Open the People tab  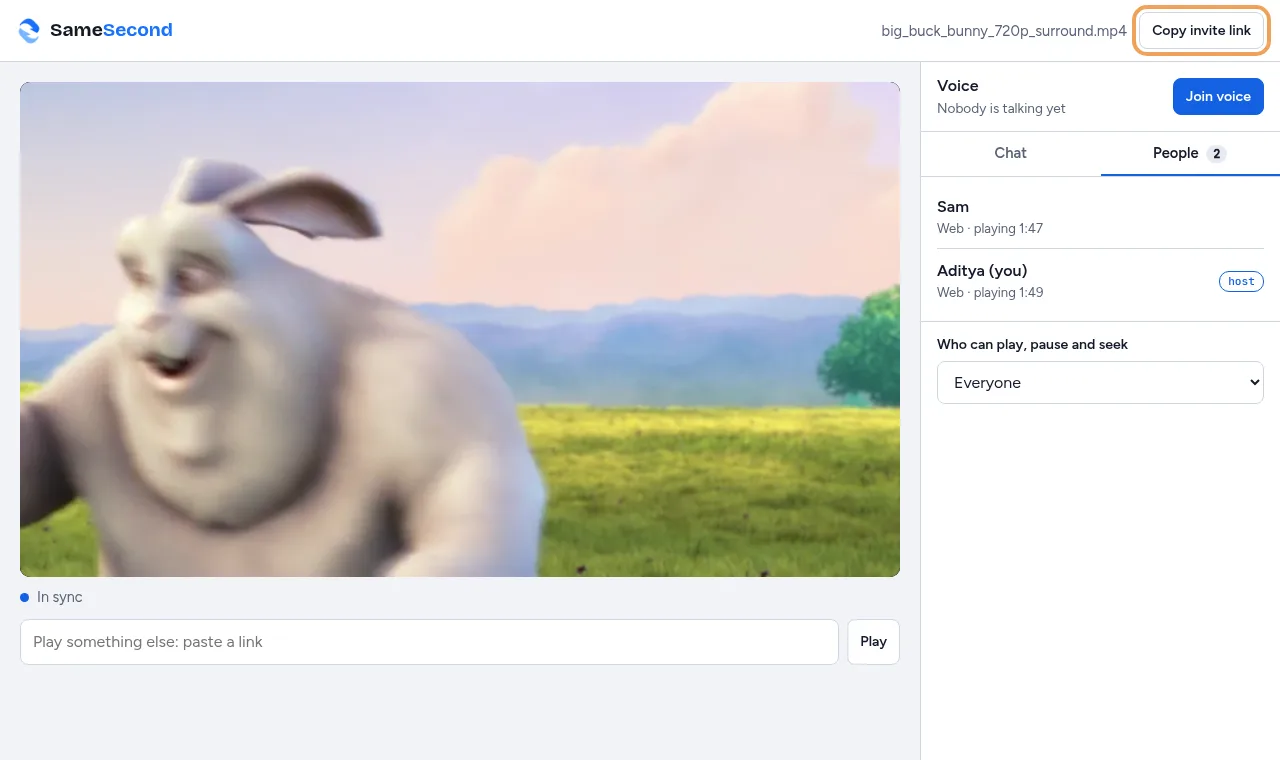click(1190, 153)
